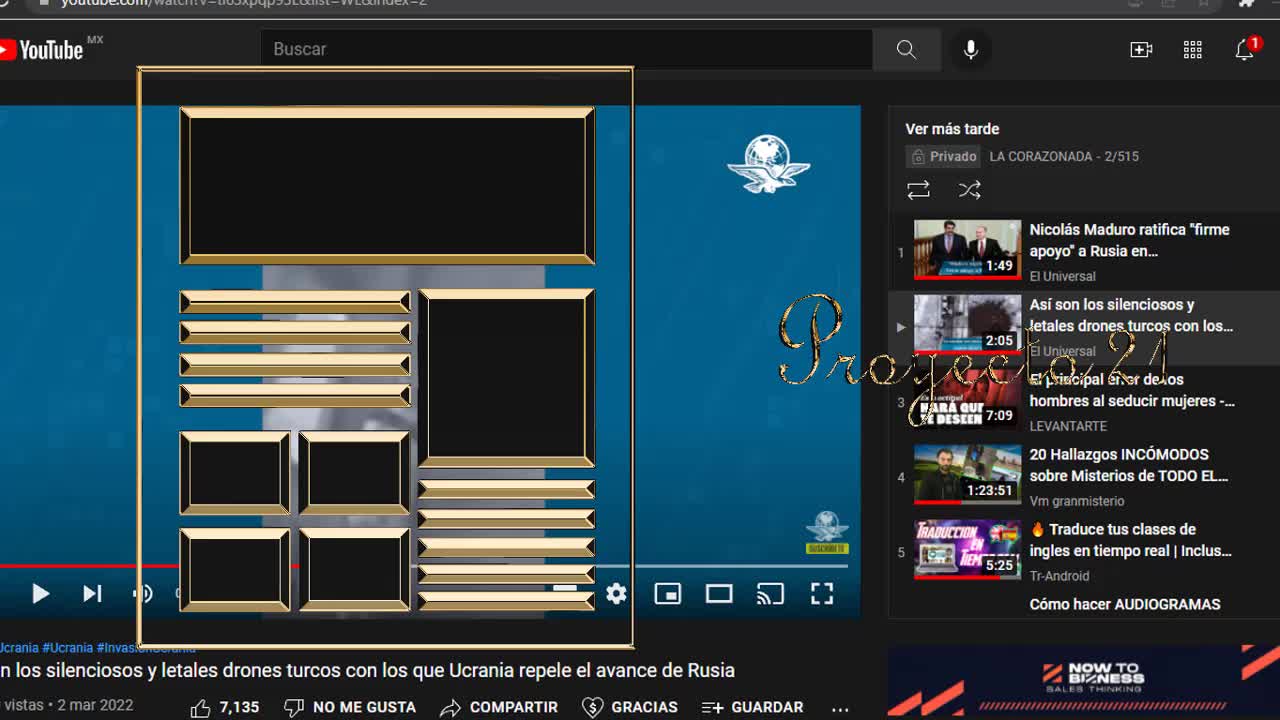The width and height of the screenshot is (1280, 720).
Task: Cast the video to a TV
Action: point(770,594)
